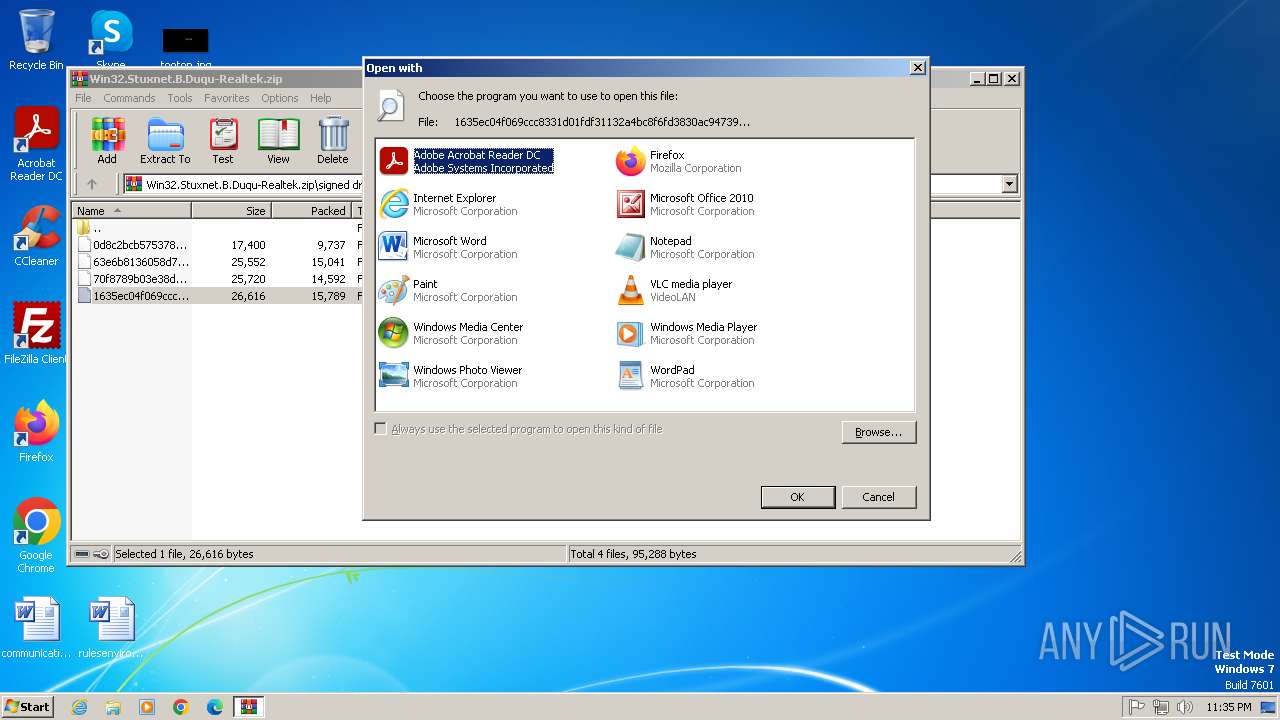This screenshot has height=720, width=1280.
Task: Sort by the Name column header
Action: click(x=131, y=211)
